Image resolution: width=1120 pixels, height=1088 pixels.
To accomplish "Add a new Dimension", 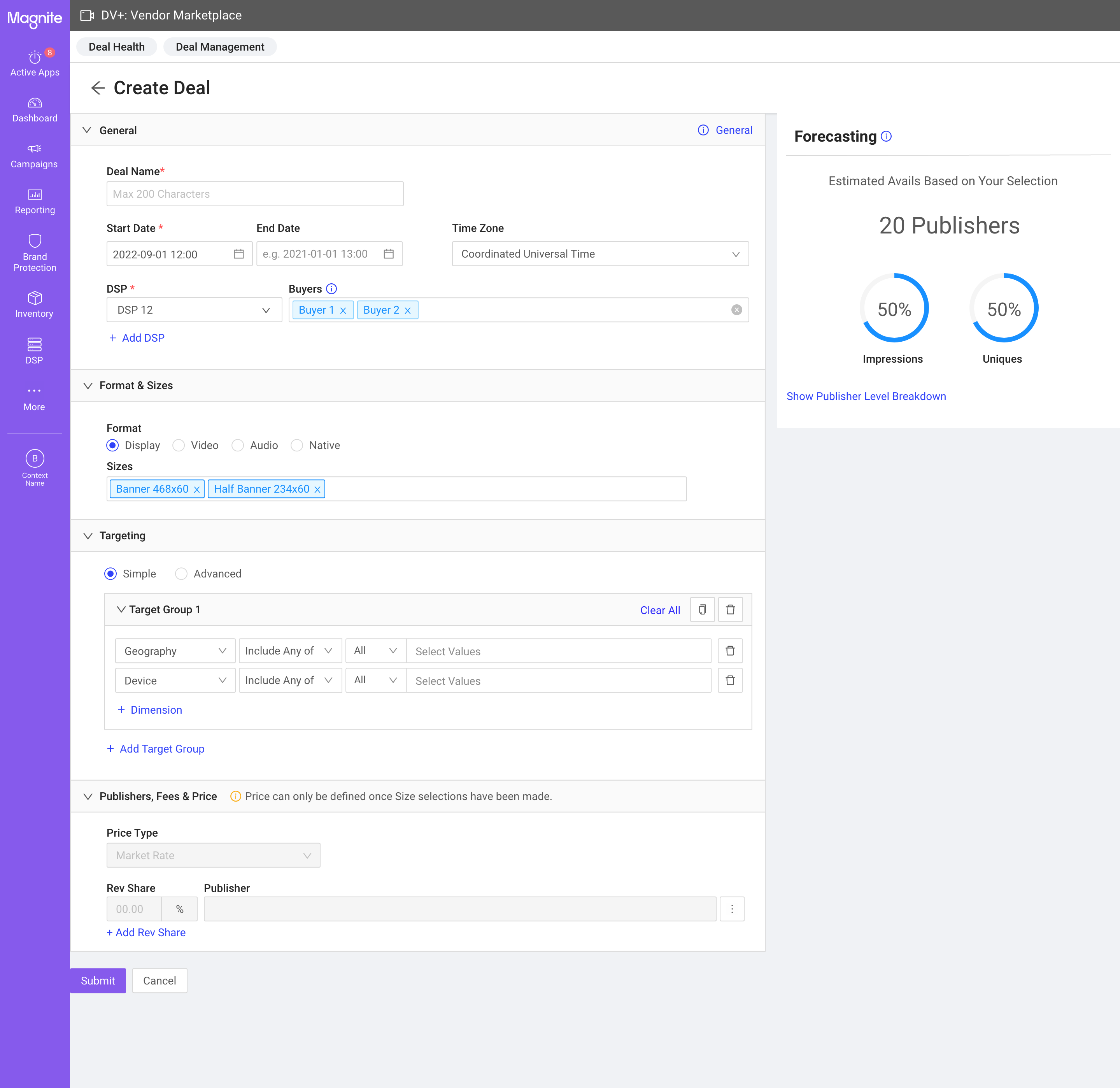I will coord(150,710).
